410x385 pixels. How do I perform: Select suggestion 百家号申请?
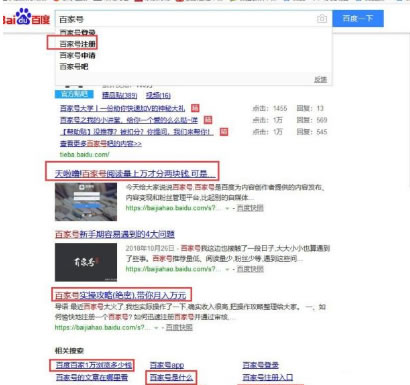[77, 55]
